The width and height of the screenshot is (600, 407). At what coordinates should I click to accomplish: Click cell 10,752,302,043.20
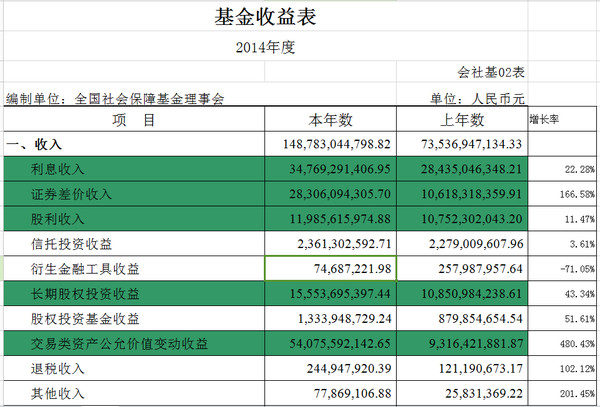(x=462, y=219)
